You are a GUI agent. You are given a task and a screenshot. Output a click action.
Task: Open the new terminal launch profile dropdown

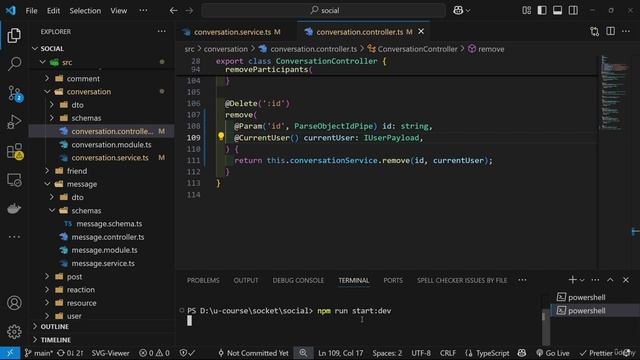pyautogui.click(x=582, y=280)
